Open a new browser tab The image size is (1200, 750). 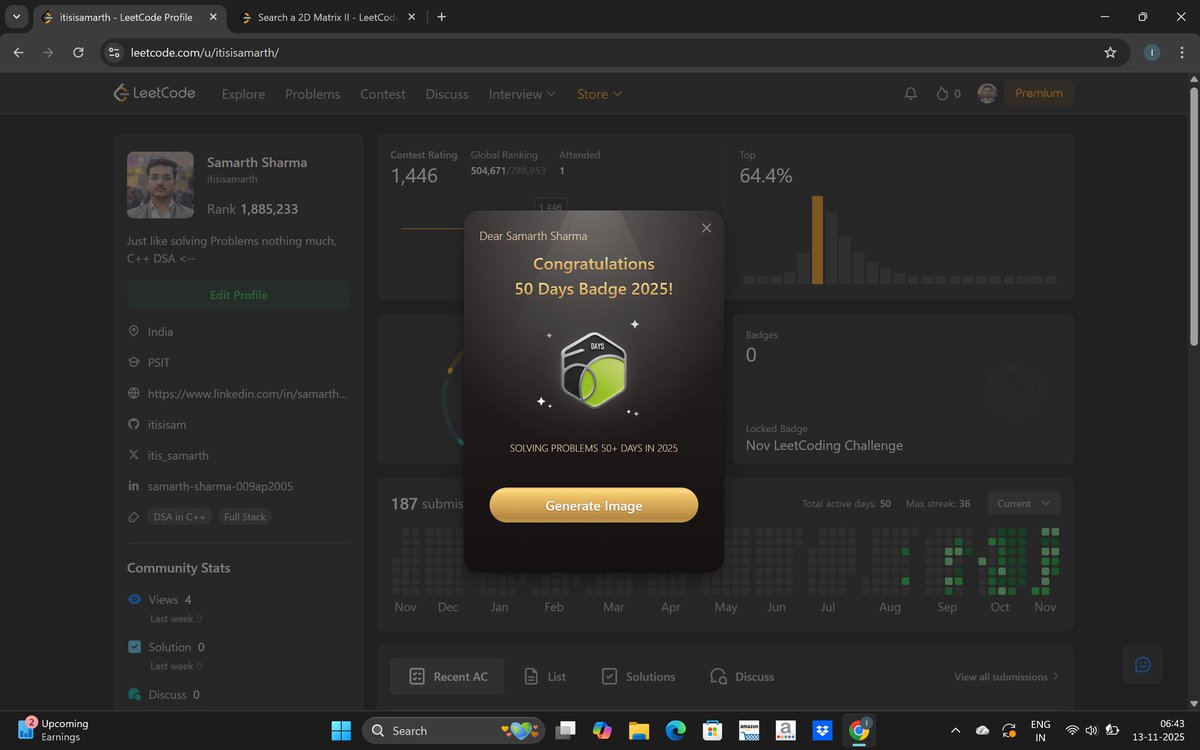[x=442, y=17]
